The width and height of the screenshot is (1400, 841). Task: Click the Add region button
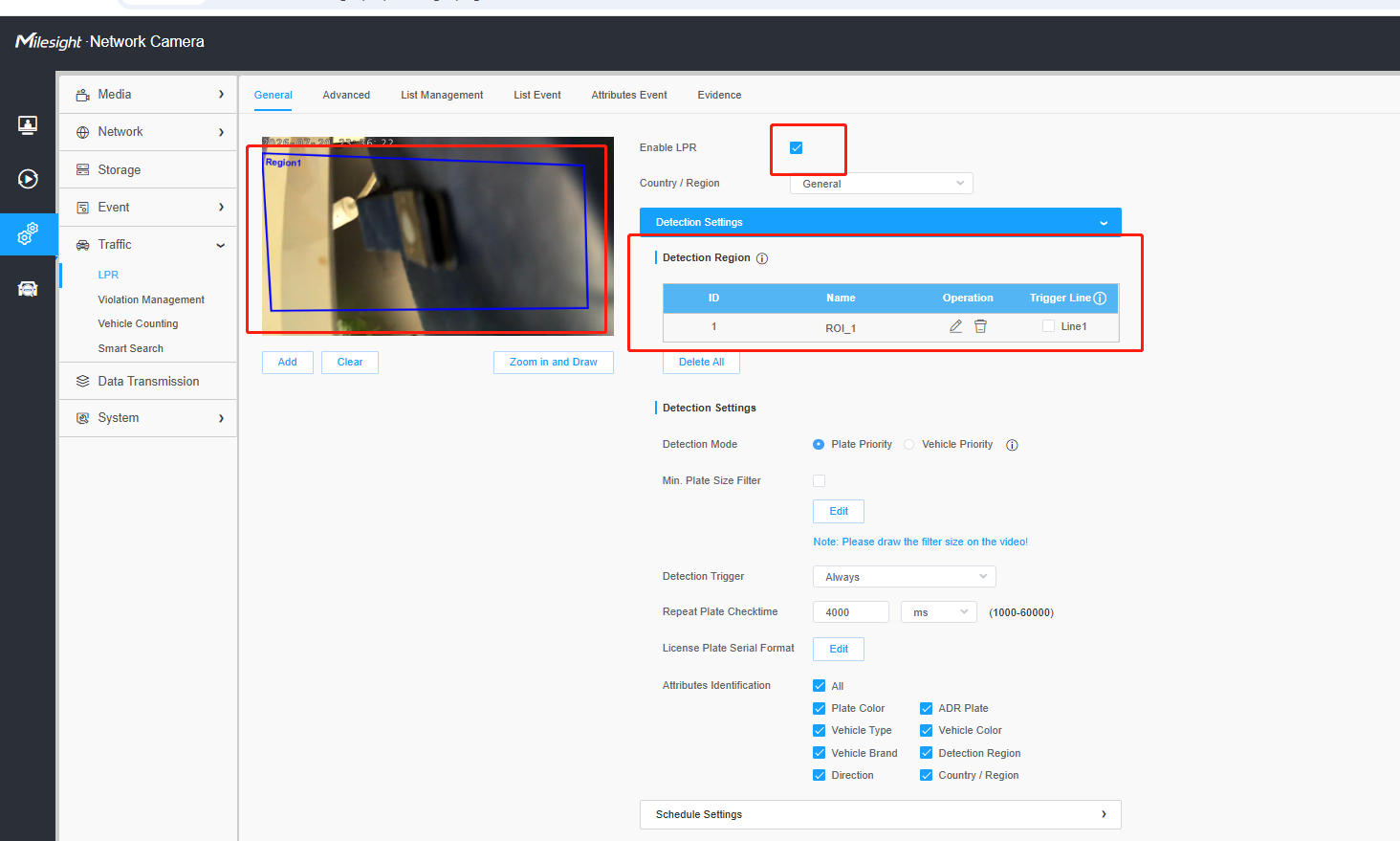[x=288, y=363]
